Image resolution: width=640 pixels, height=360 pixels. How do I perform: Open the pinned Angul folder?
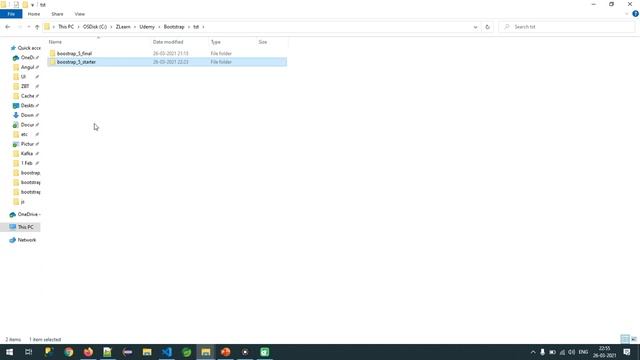[x=25, y=67]
